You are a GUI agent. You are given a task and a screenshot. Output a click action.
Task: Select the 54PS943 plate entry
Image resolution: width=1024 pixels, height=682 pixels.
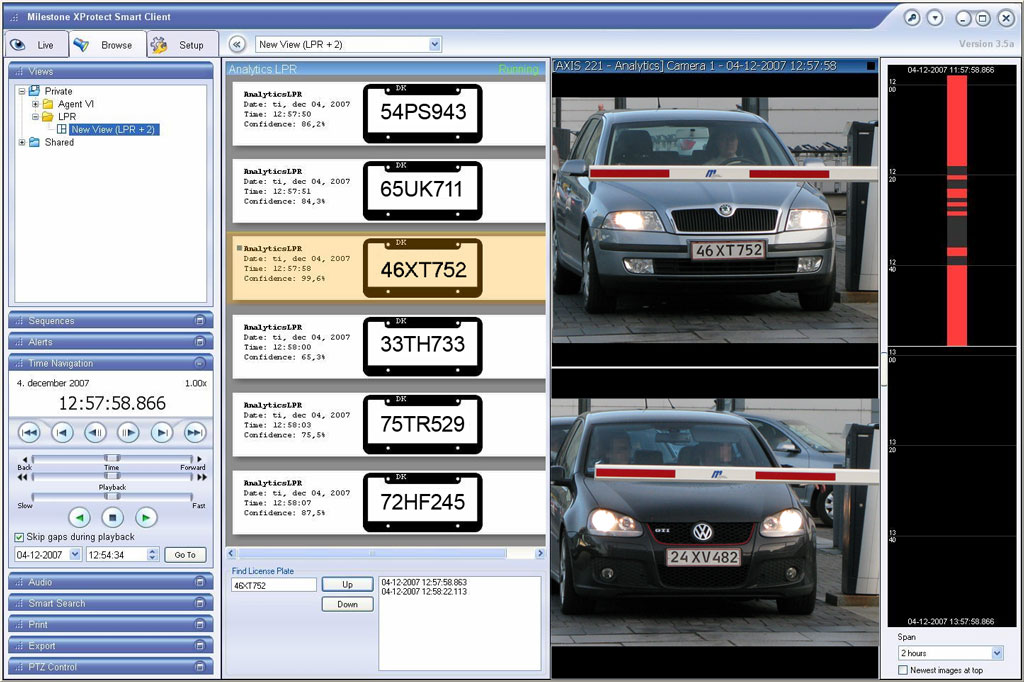[389, 114]
